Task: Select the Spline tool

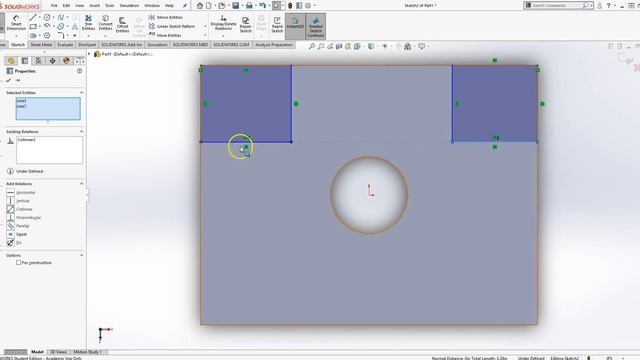Action: (61, 18)
